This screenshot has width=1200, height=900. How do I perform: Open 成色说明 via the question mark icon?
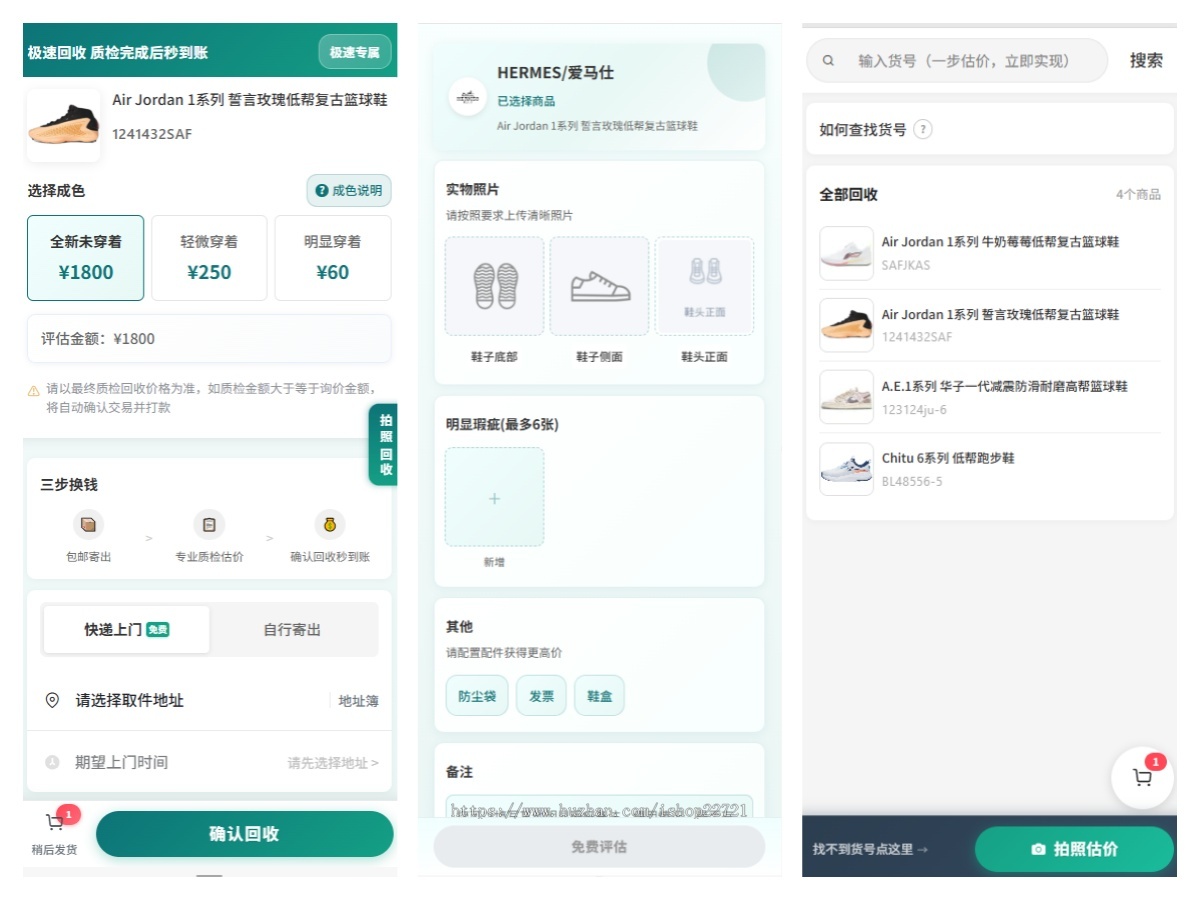pos(321,190)
